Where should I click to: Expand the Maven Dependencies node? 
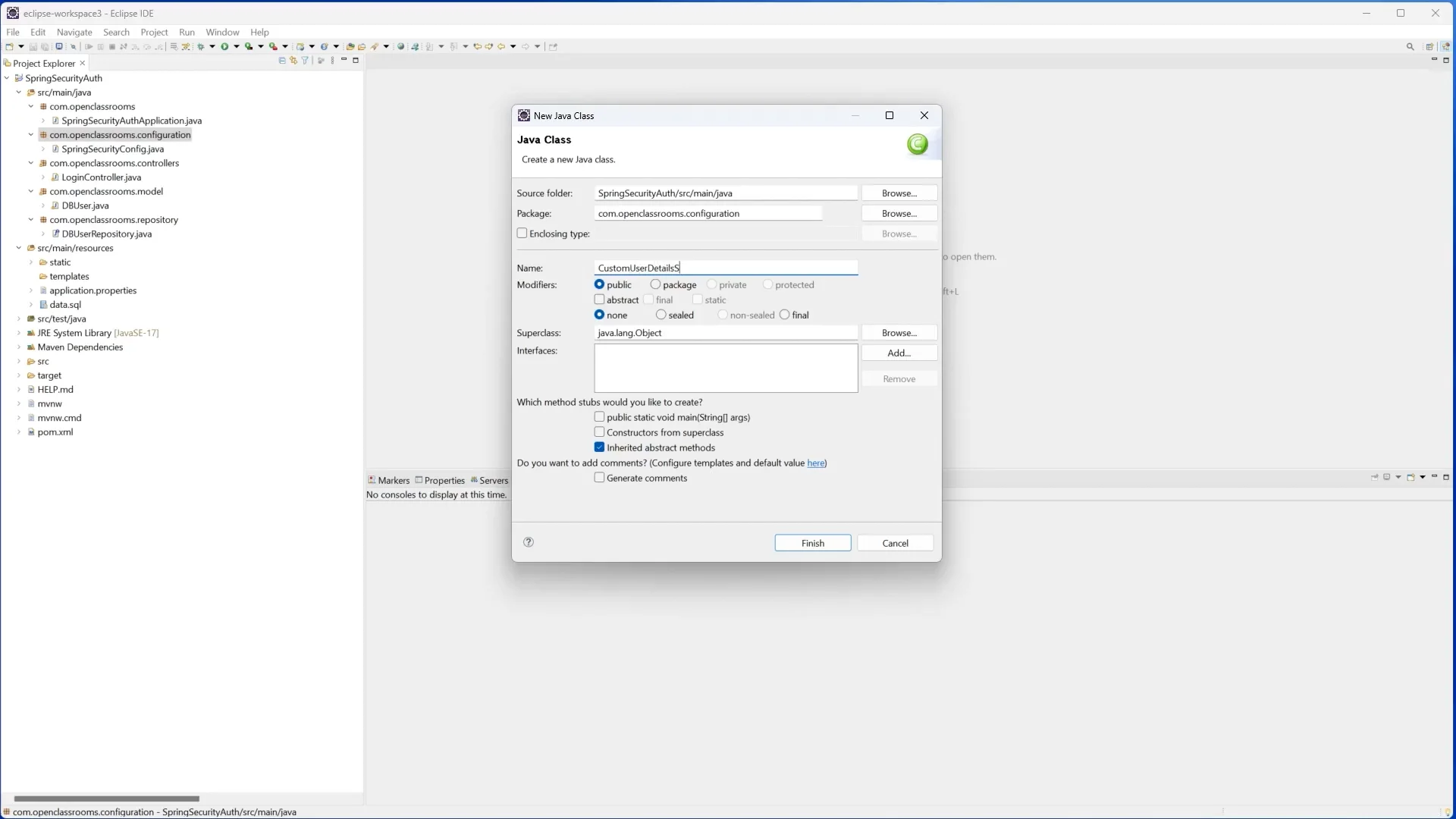[x=18, y=347]
